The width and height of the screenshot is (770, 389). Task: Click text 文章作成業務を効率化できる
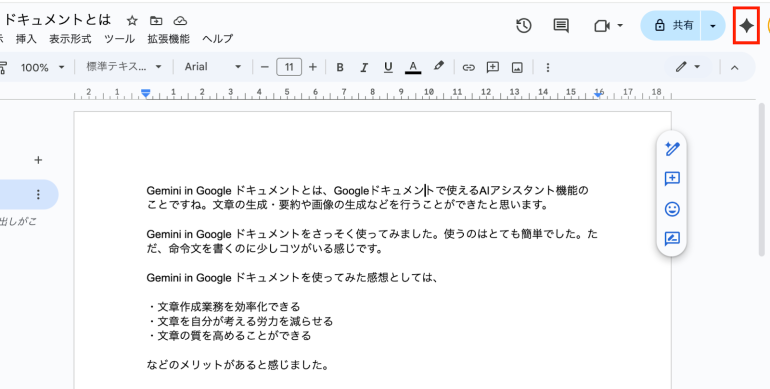tap(228, 307)
